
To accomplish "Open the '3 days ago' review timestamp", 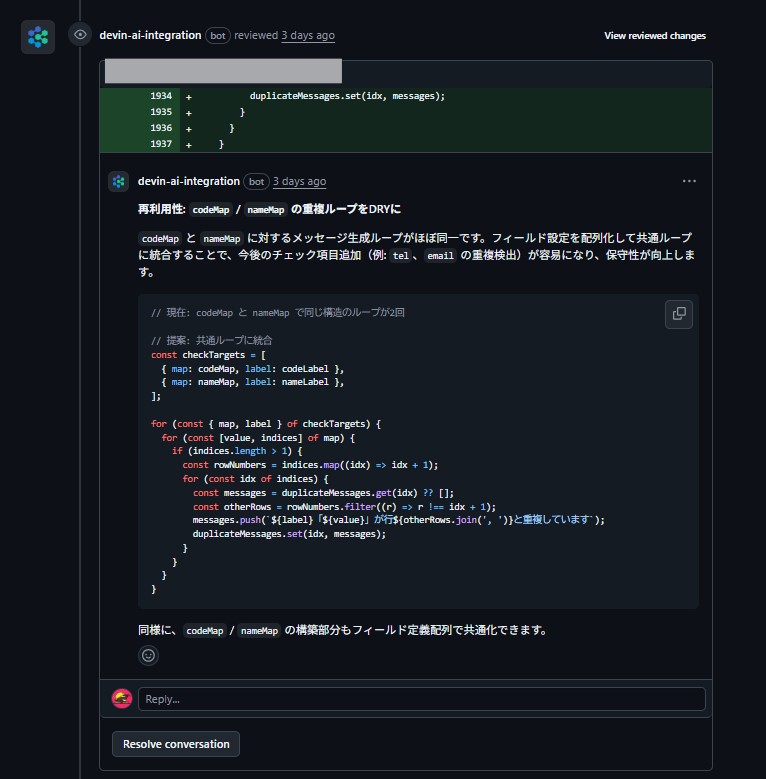I will [x=308, y=35].
